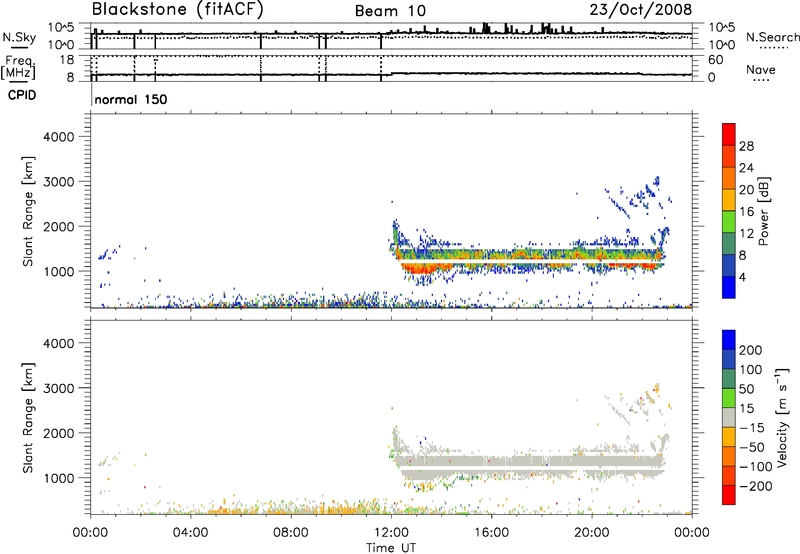Click the 04:00 time tick label

pos(190,533)
